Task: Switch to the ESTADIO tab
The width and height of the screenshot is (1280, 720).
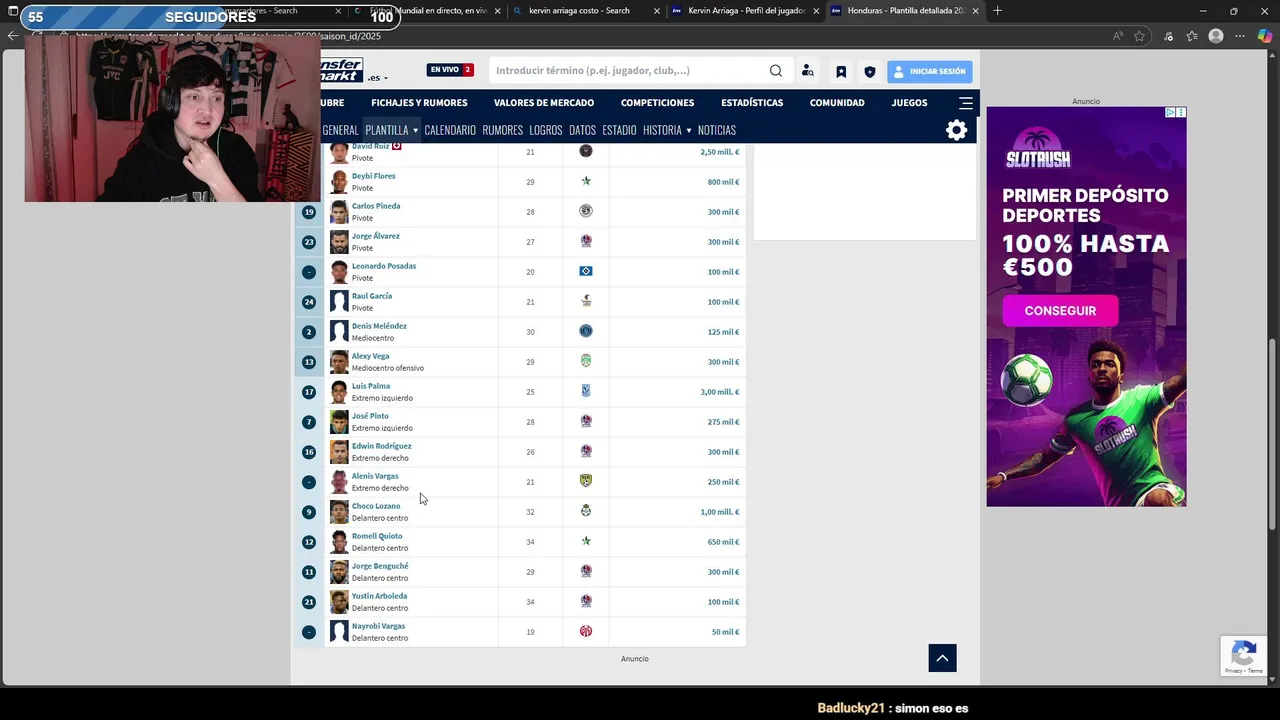Action: 619,130
